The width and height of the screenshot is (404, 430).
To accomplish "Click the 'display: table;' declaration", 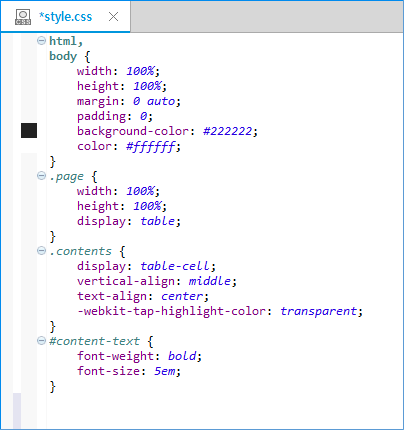I will tap(129, 221).
